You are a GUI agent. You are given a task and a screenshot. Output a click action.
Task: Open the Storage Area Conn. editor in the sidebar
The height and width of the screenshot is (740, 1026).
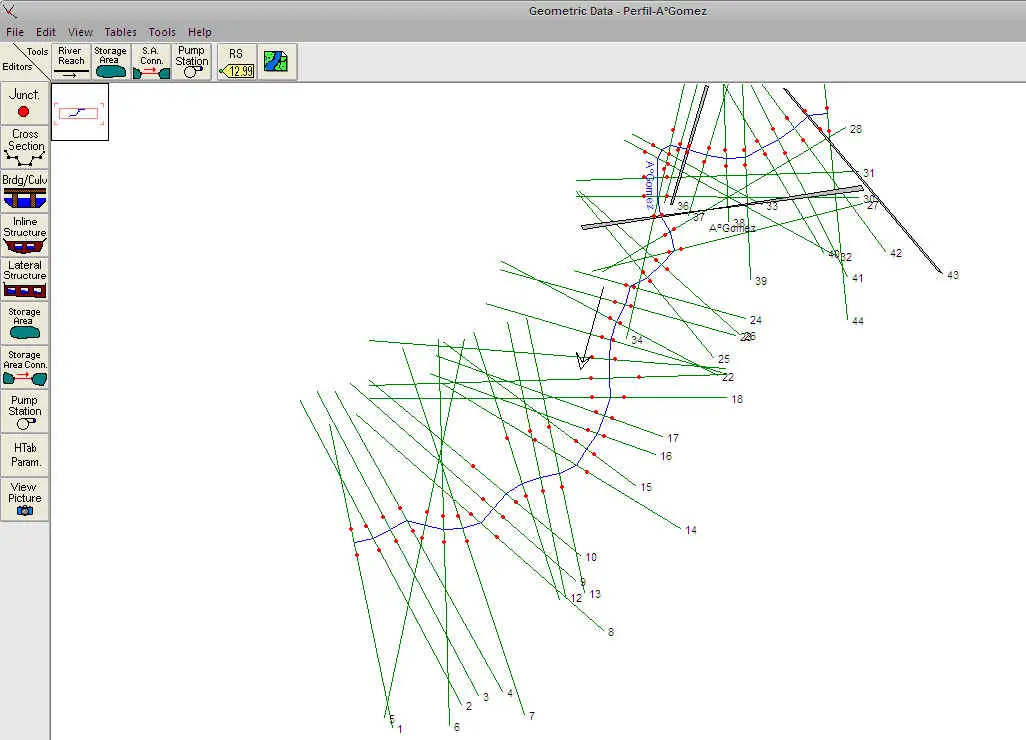(x=24, y=366)
